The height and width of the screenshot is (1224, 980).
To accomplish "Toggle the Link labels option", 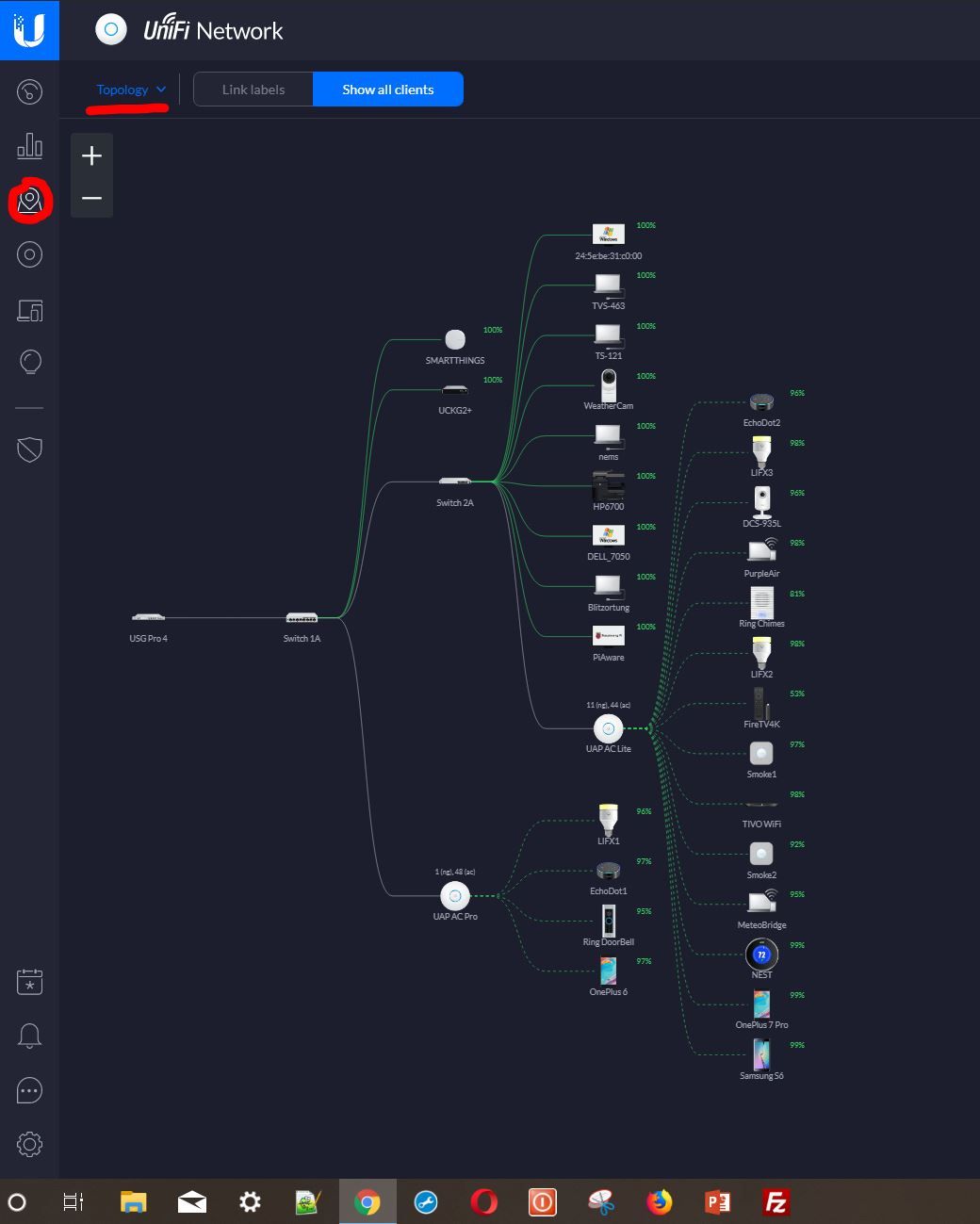I will click(x=253, y=90).
